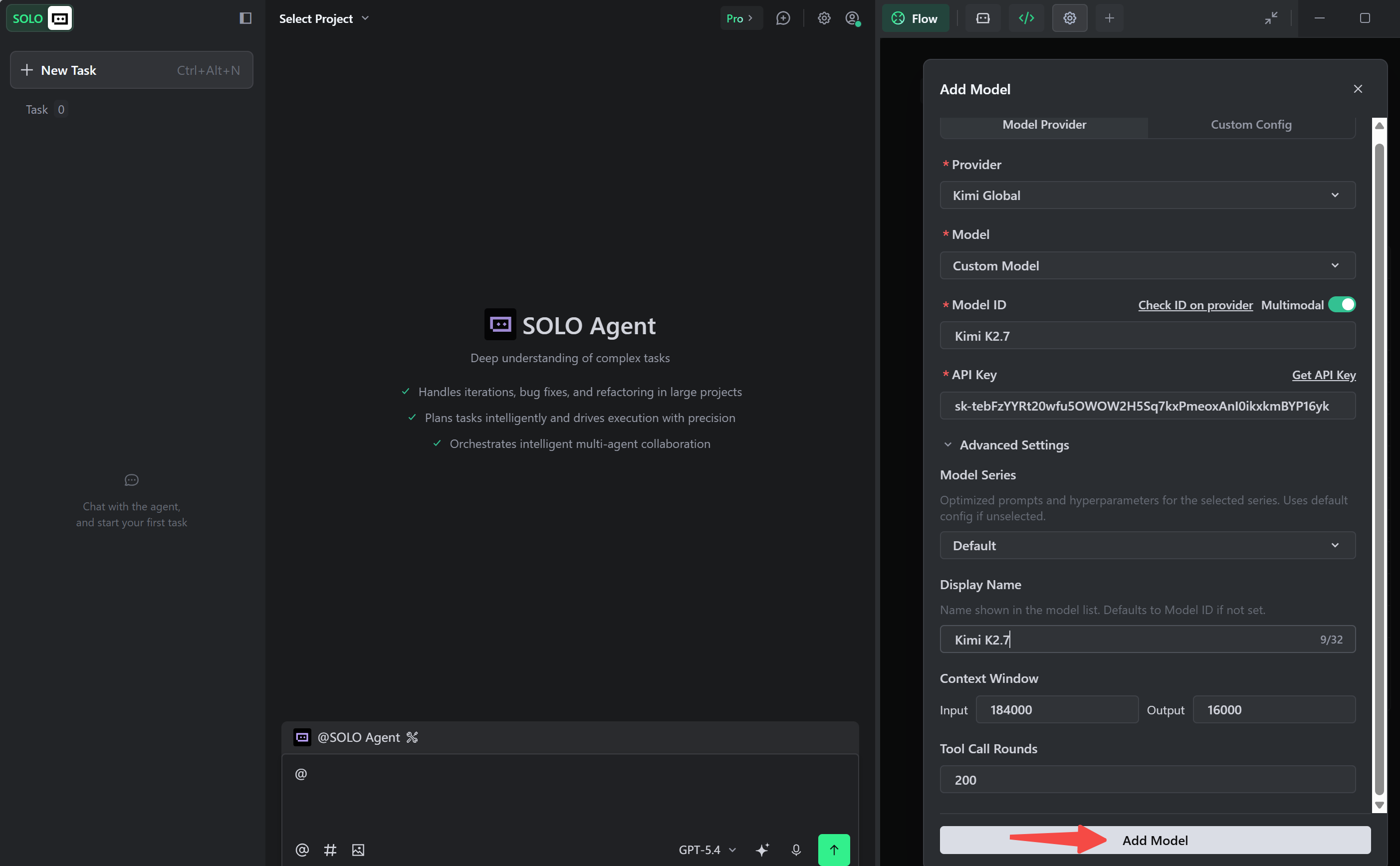Screen dimensions: 1400x866
Task: Click the Tool Call Rounds field
Action: pos(1148,780)
